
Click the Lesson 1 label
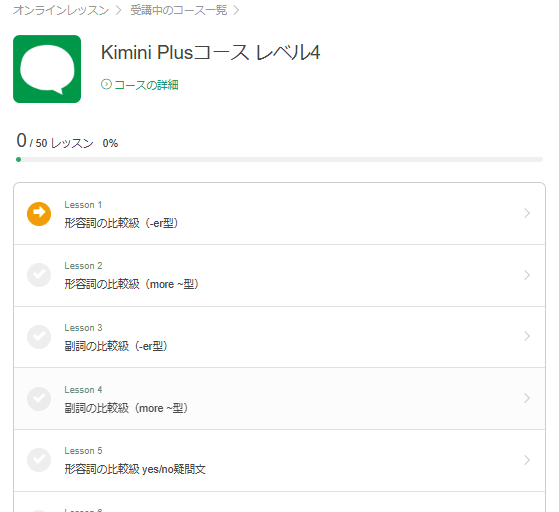tap(83, 205)
